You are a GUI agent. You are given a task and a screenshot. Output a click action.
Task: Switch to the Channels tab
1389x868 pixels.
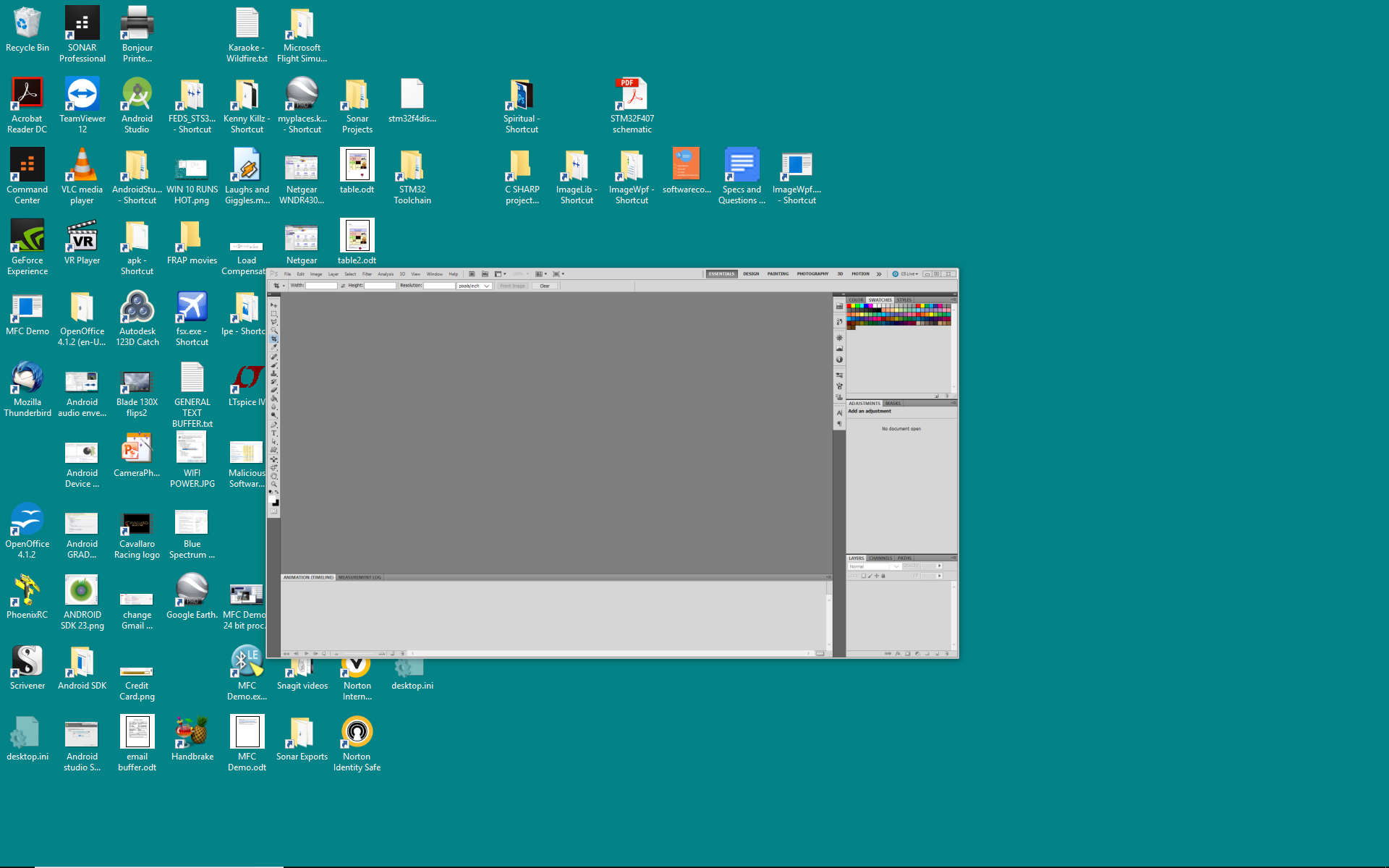880,558
